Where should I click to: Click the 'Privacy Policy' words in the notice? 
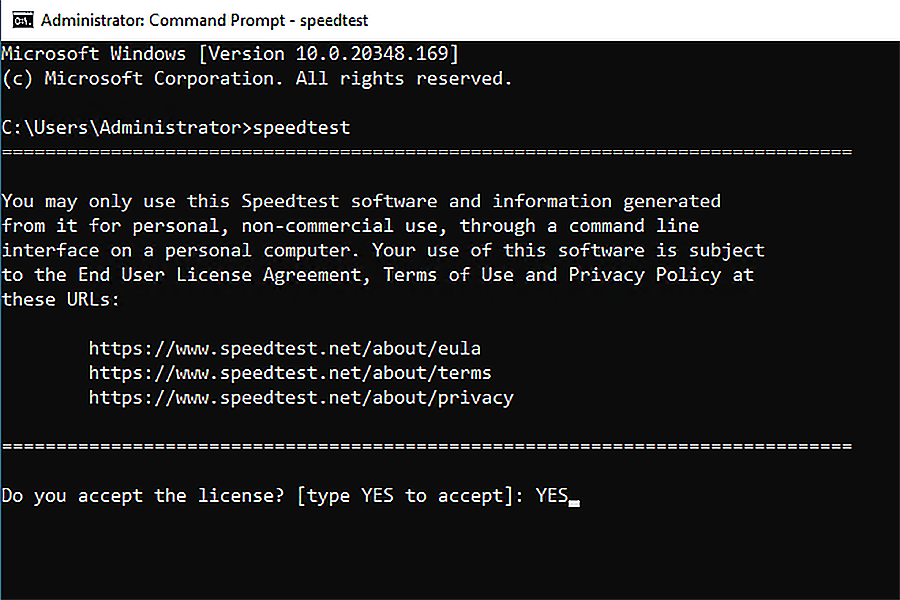[x=645, y=275]
